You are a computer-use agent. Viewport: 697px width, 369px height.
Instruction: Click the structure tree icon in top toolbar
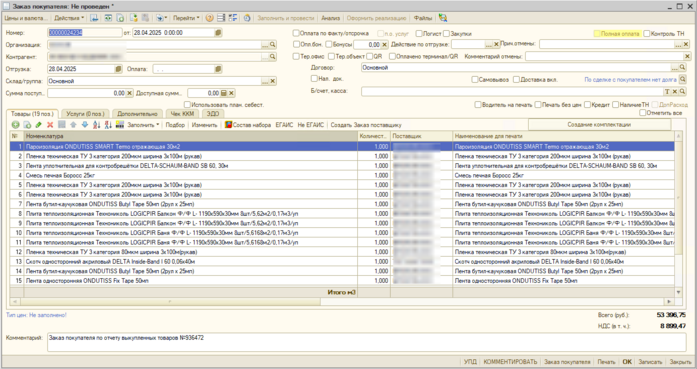pos(232,18)
